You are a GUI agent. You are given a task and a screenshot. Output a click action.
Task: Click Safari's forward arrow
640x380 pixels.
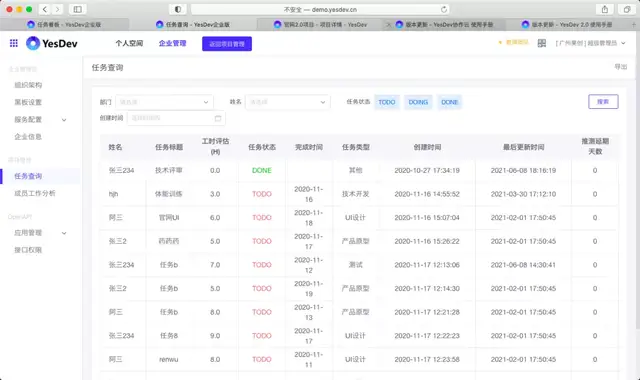coord(58,9)
